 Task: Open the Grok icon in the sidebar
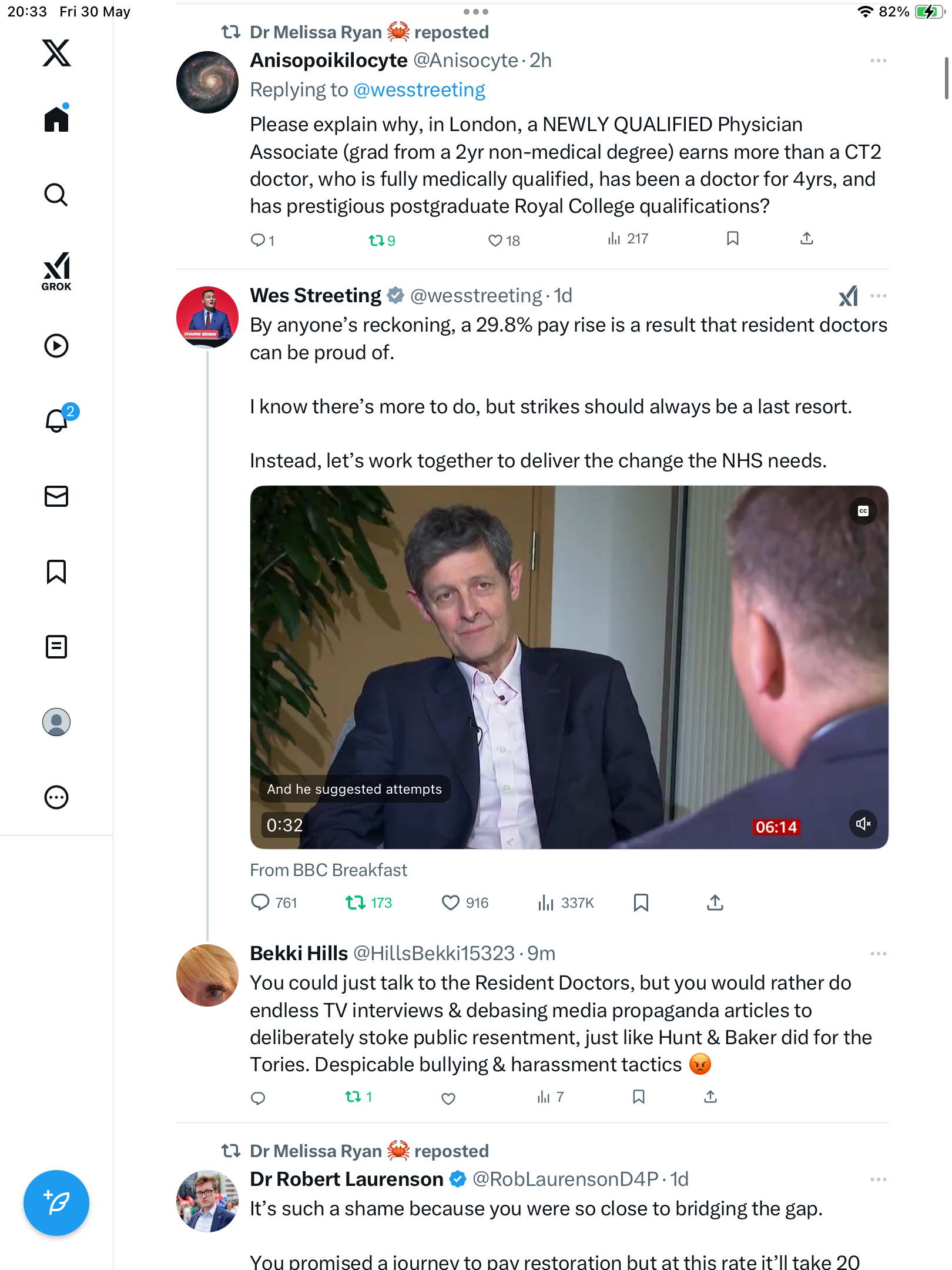(56, 271)
